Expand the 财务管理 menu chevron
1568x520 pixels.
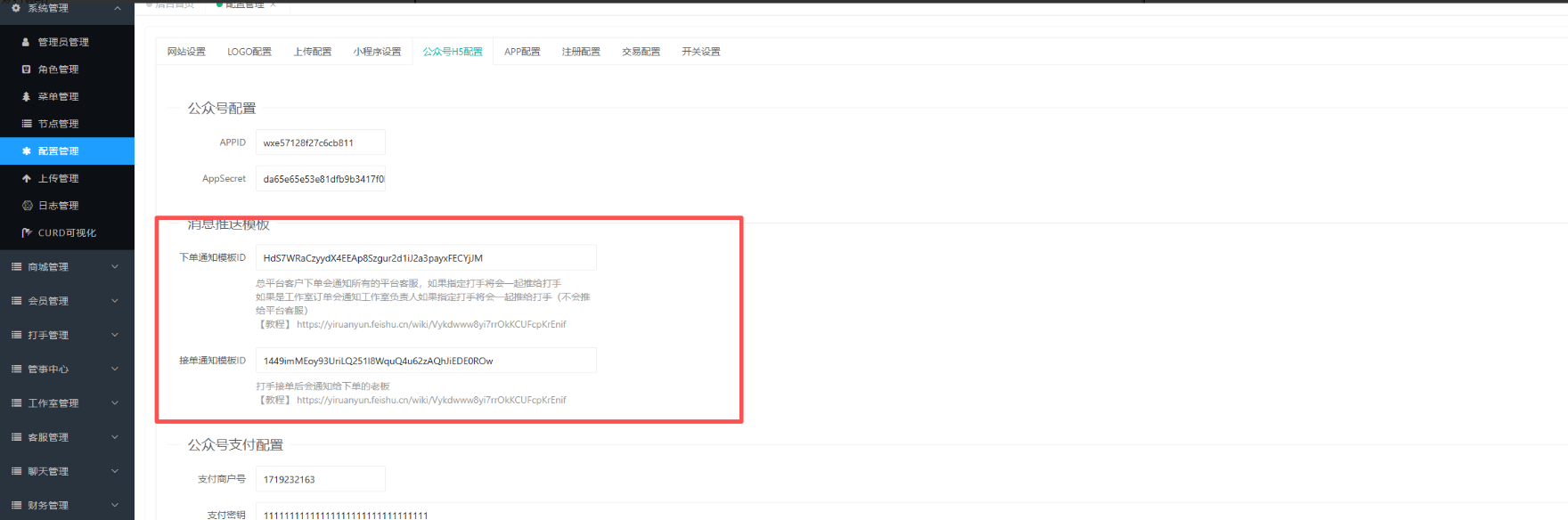pyautogui.click(x=115, y=506)
